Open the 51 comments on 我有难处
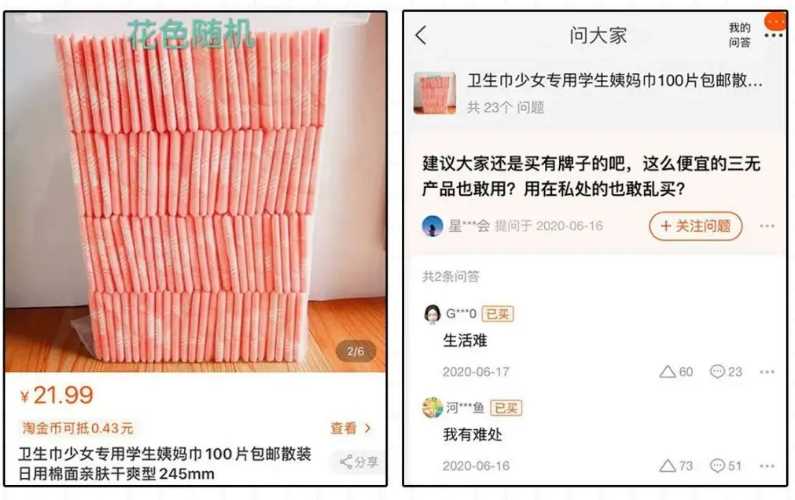This screenshot has width=795, height=500. (726, 466)
